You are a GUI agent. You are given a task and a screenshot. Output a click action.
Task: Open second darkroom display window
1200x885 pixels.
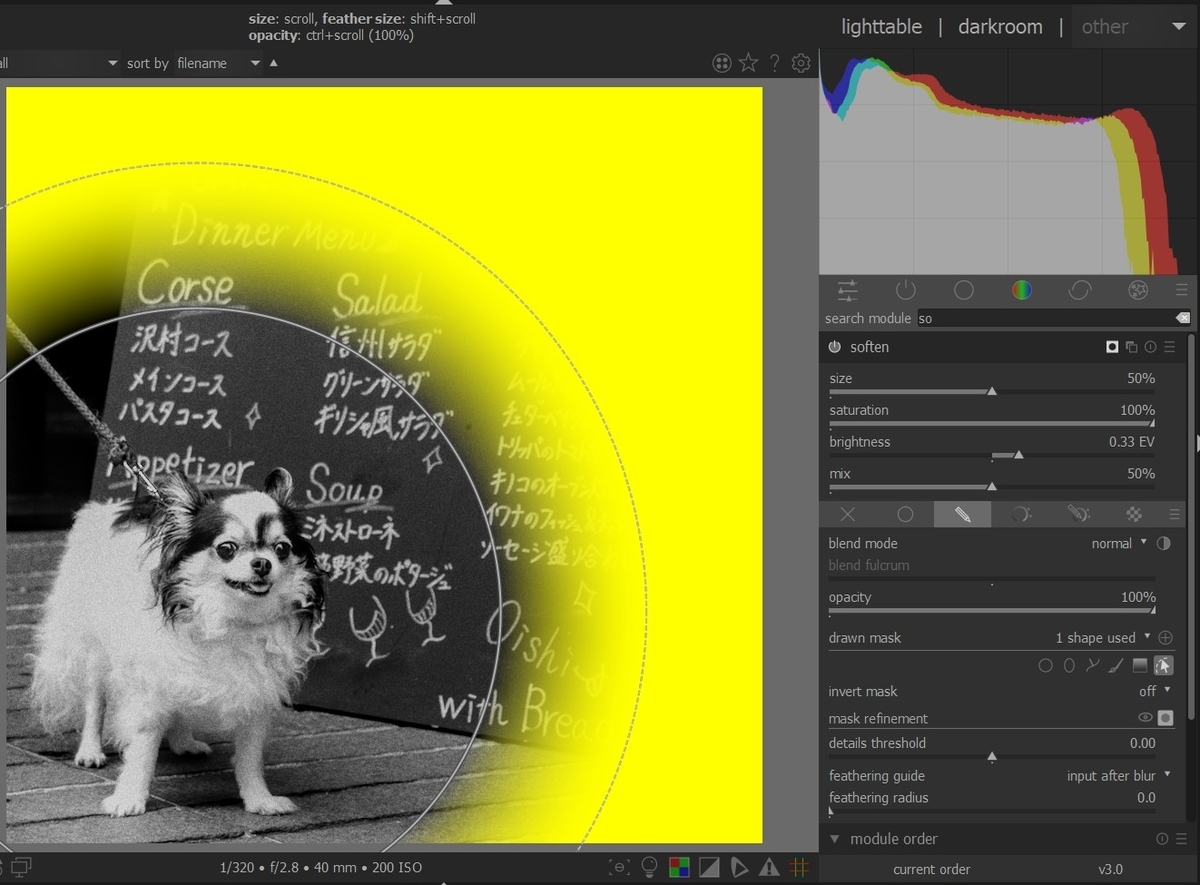[x=21, y=866]
